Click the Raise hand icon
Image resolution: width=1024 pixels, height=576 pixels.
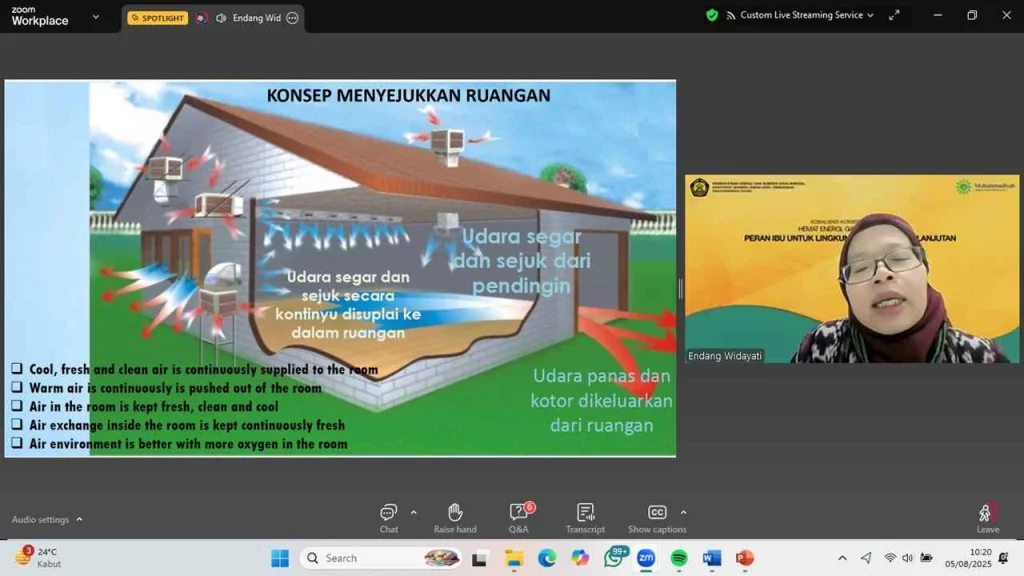[x=455, y=515]
